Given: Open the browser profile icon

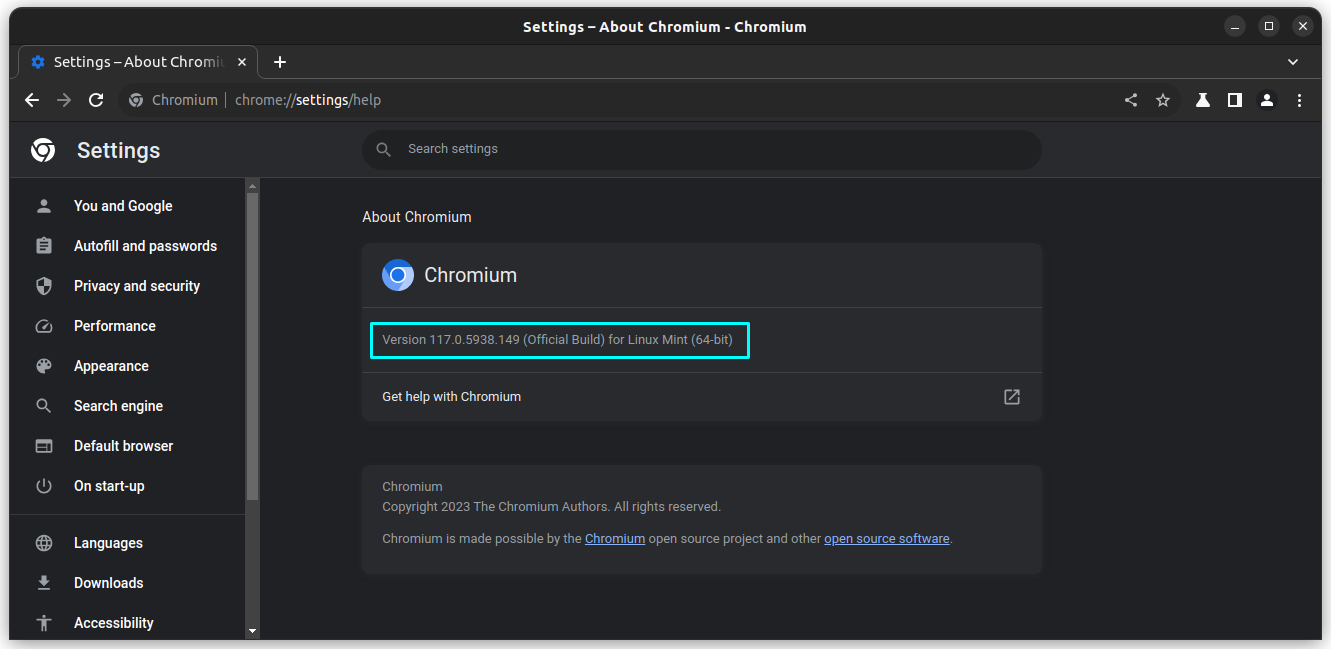Looking at the screenshot, I should click(x=1267, y=99).
